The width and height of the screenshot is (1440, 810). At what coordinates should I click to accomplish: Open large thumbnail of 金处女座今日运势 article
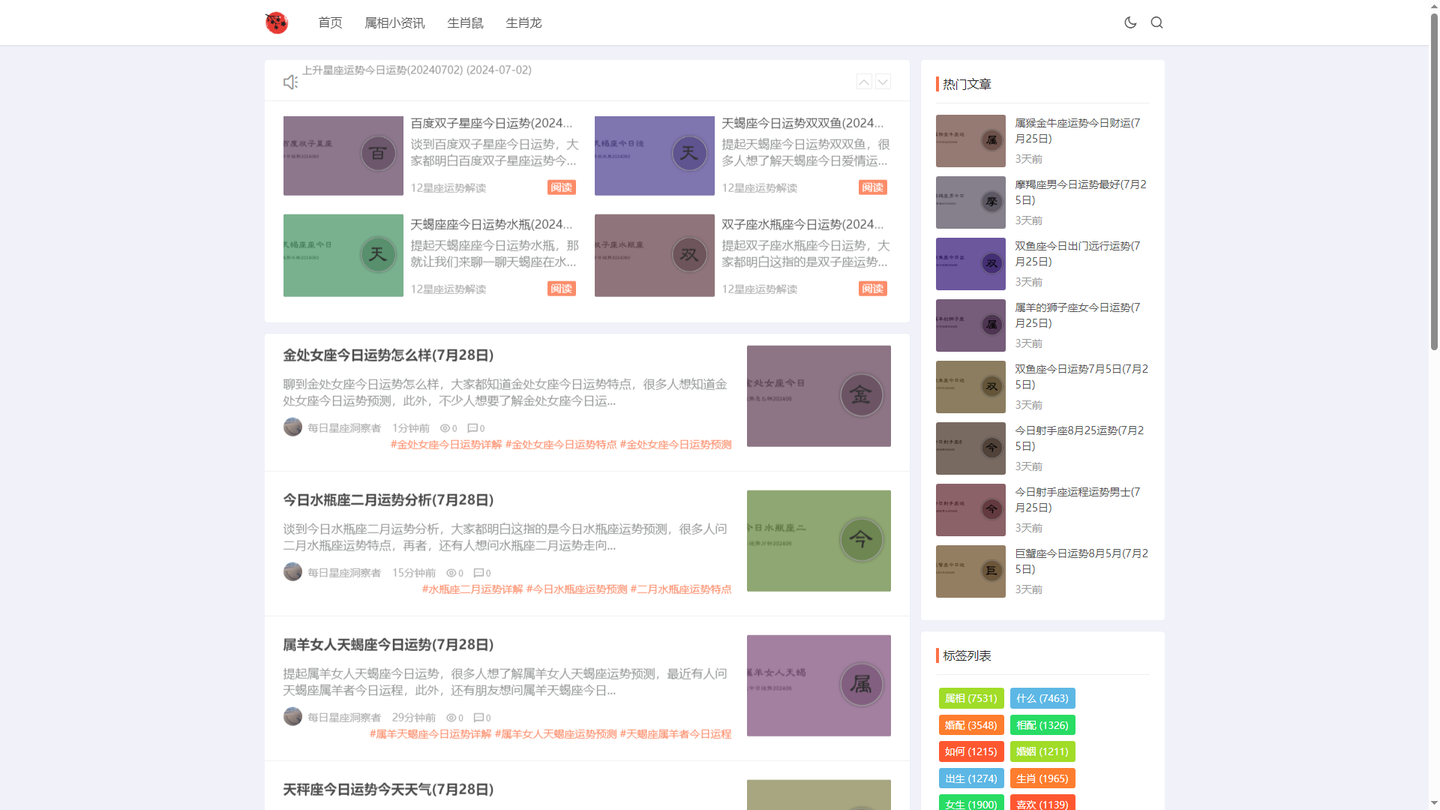819,396
